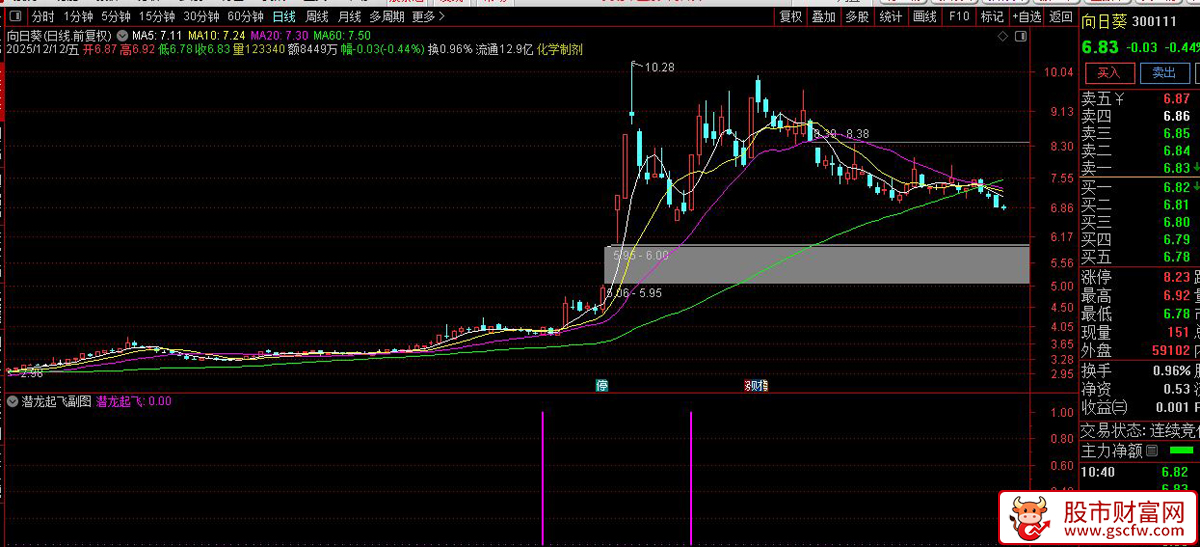
Task: Click the 潜龙起飞副图 indicator label
Action: (56, 401)
